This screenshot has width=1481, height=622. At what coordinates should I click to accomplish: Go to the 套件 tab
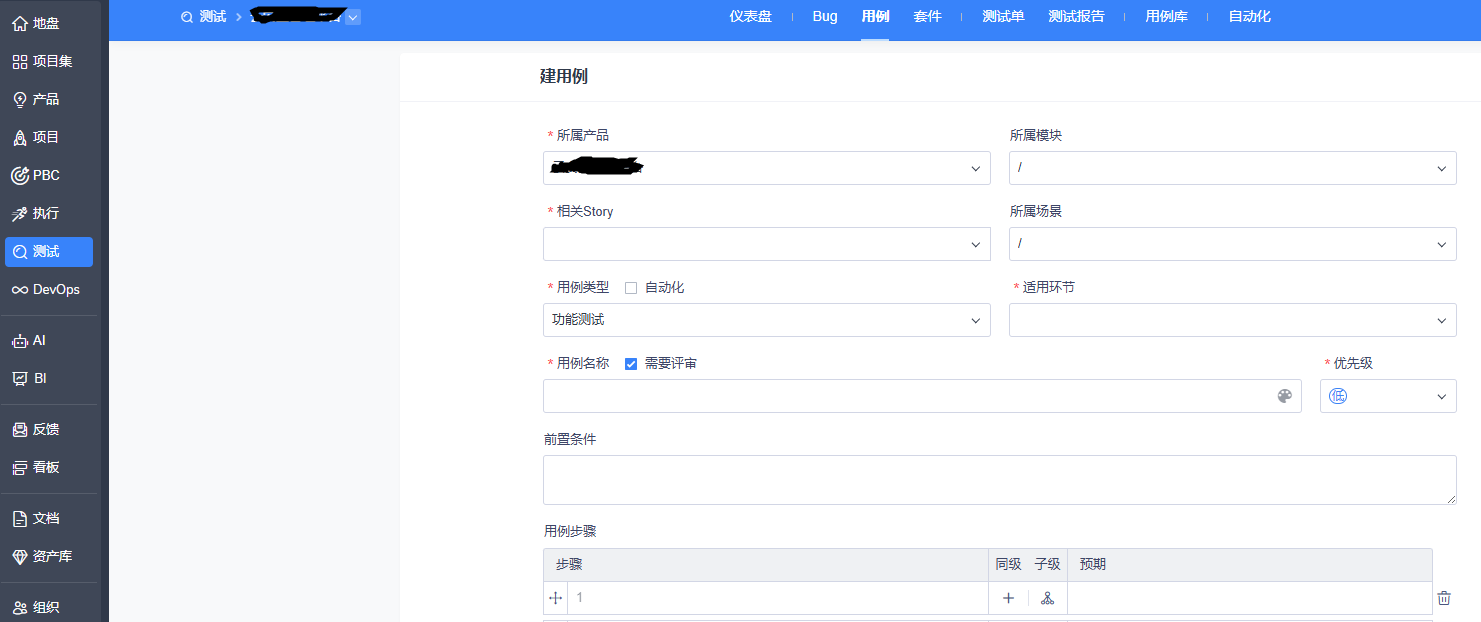tap(928, 17)
